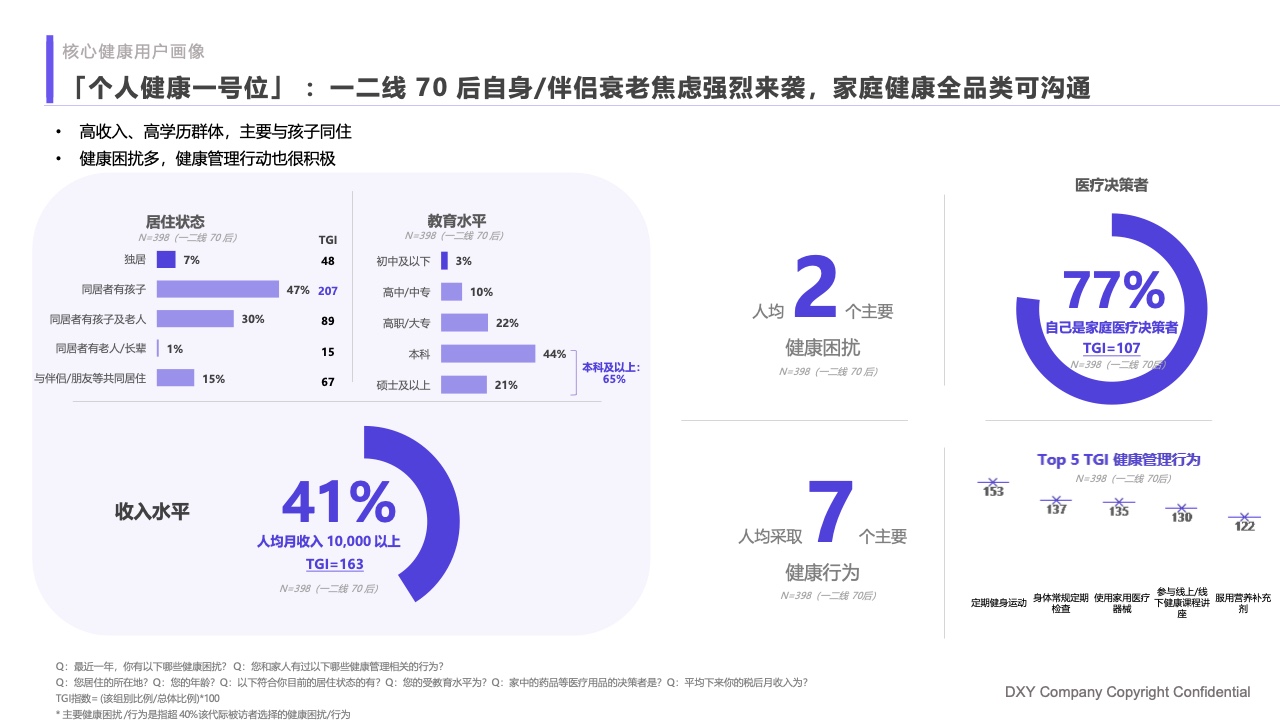The image size is (1280, 720).
Task: Click the Top 5 TGI 健康管理行为 heading
Action: (x=1119, y=460)
